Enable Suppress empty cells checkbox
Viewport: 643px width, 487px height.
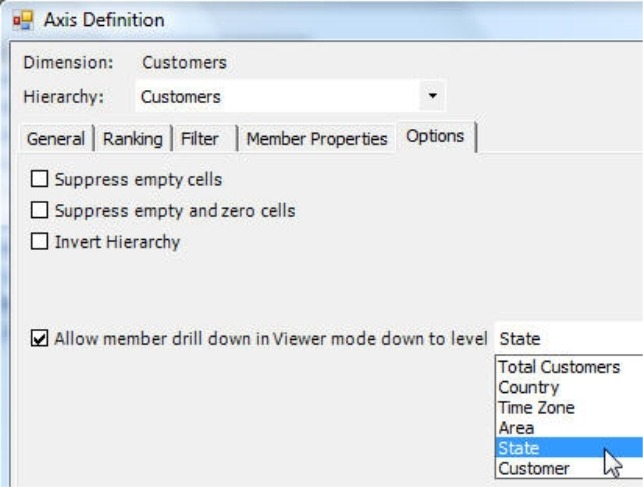(40, 180)
